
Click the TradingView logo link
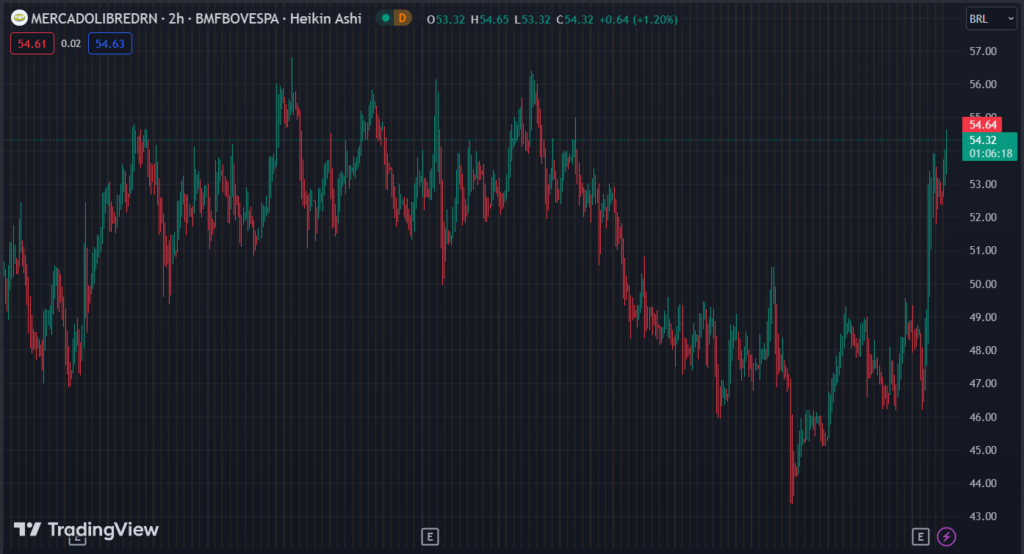(x=86, y=529)
